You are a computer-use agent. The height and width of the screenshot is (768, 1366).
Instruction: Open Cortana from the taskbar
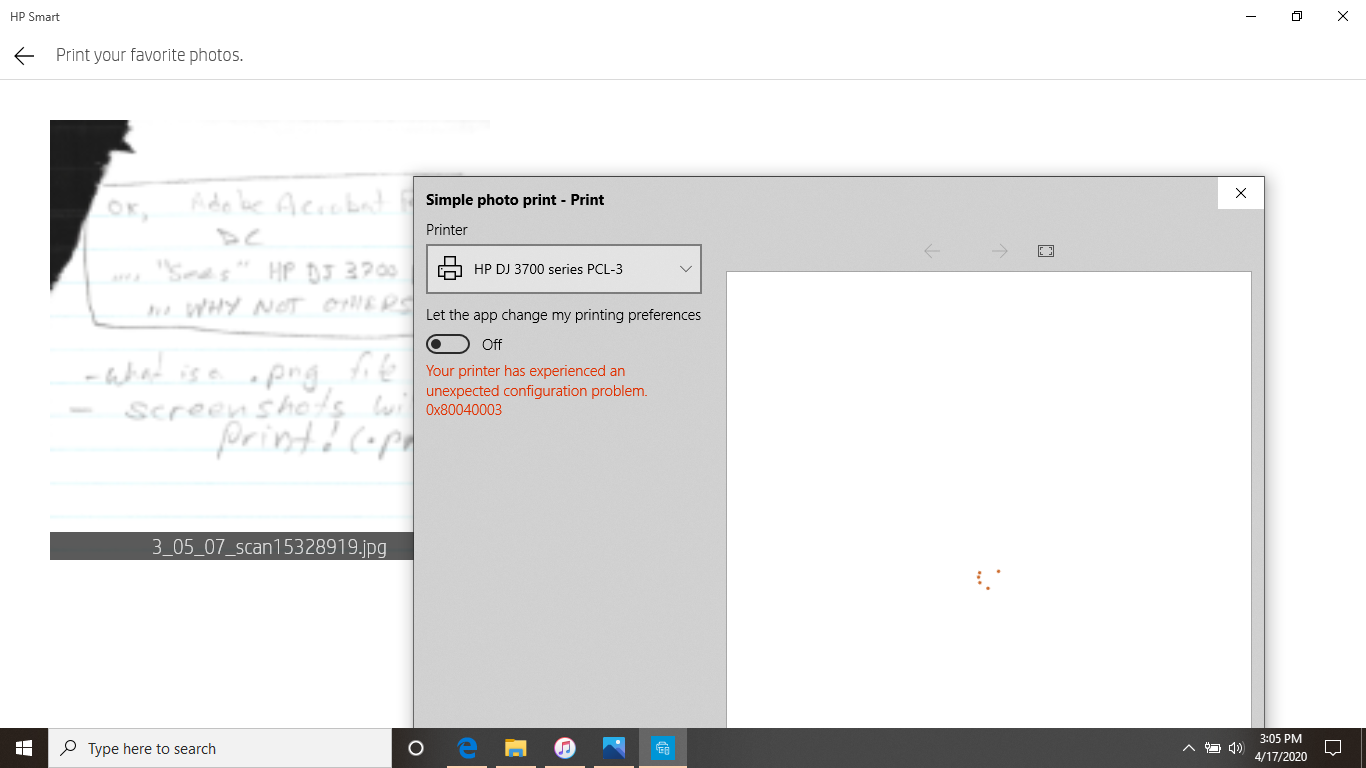tap(416, 748)
